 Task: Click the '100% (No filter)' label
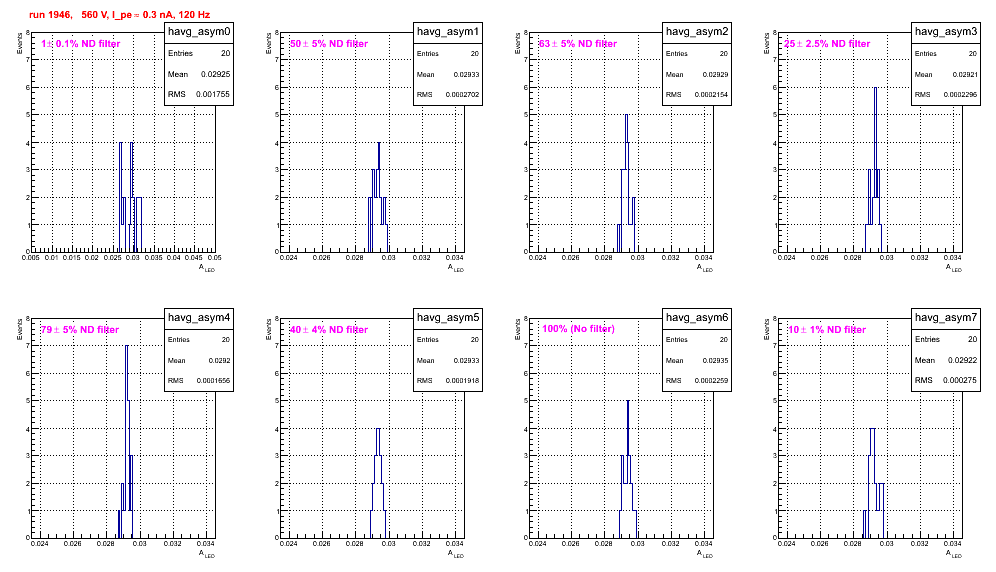coord(579,329)
